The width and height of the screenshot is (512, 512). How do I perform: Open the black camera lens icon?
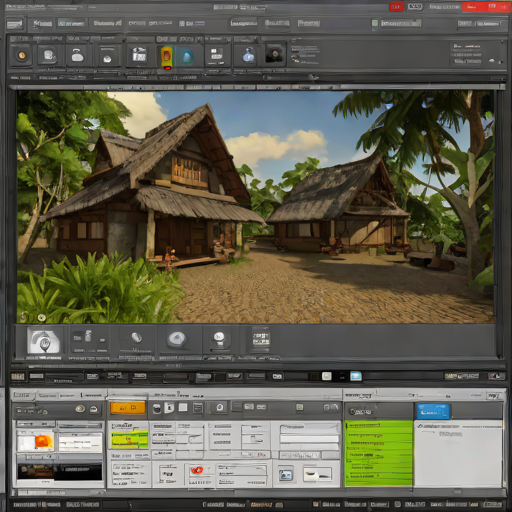[x=275, y=54]
